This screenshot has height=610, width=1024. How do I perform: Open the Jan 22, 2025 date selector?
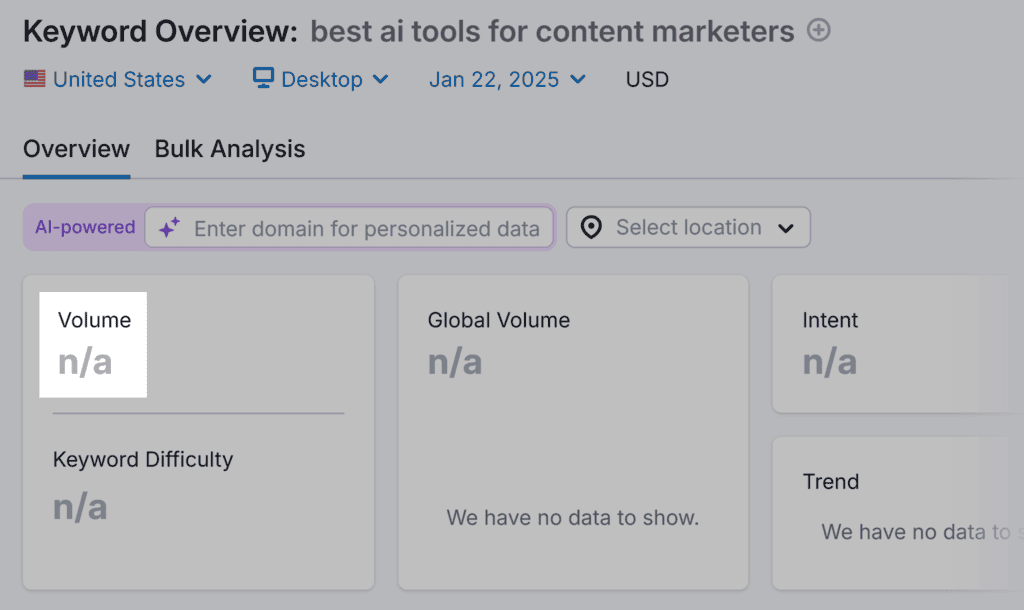click(x=507, y=78)
